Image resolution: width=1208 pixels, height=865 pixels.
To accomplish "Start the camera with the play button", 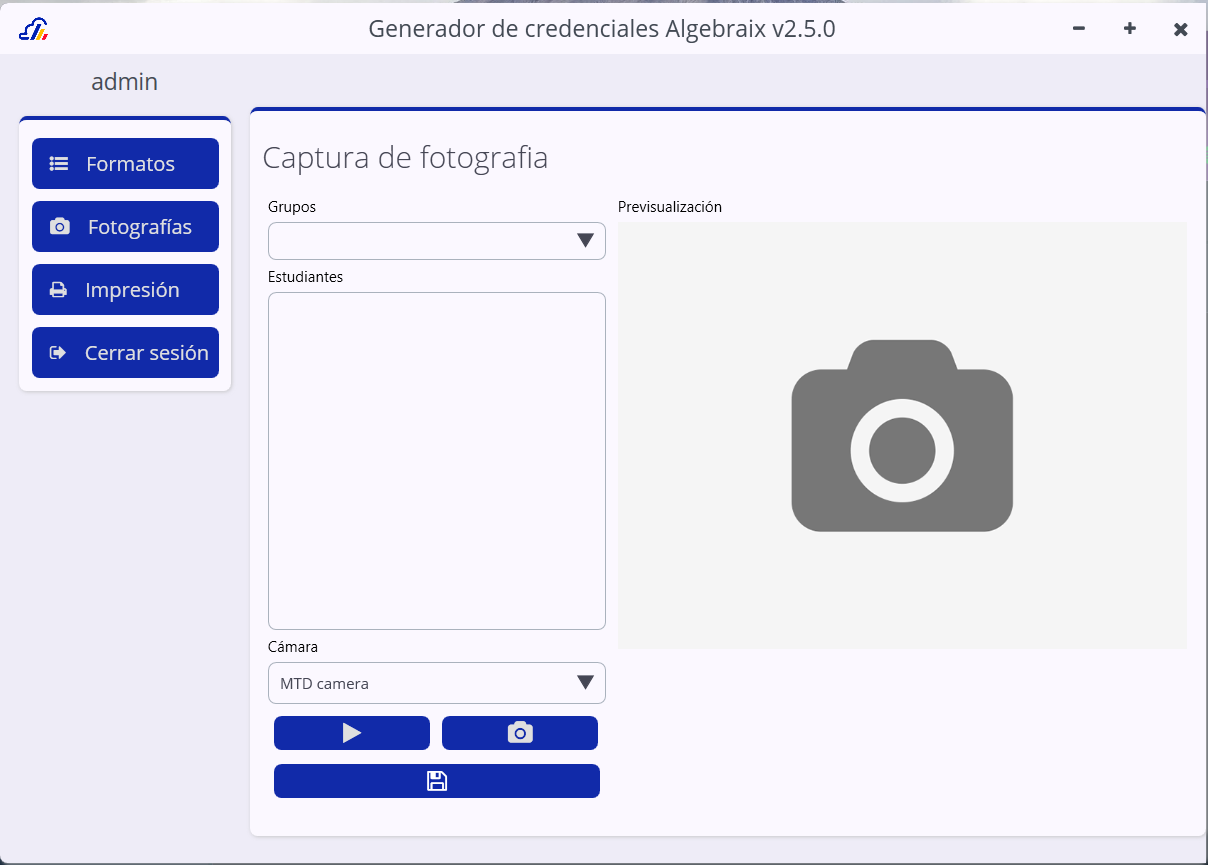I will point(352,733).
